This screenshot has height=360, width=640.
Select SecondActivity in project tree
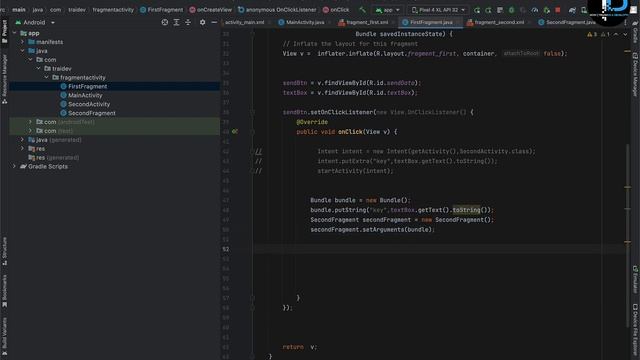89,104
